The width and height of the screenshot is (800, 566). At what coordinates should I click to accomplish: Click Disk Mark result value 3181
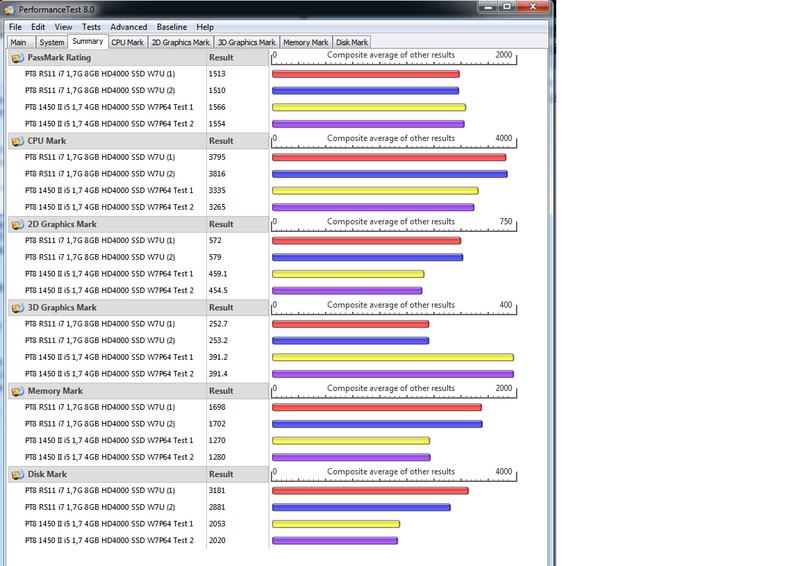(x=217, y=490)
